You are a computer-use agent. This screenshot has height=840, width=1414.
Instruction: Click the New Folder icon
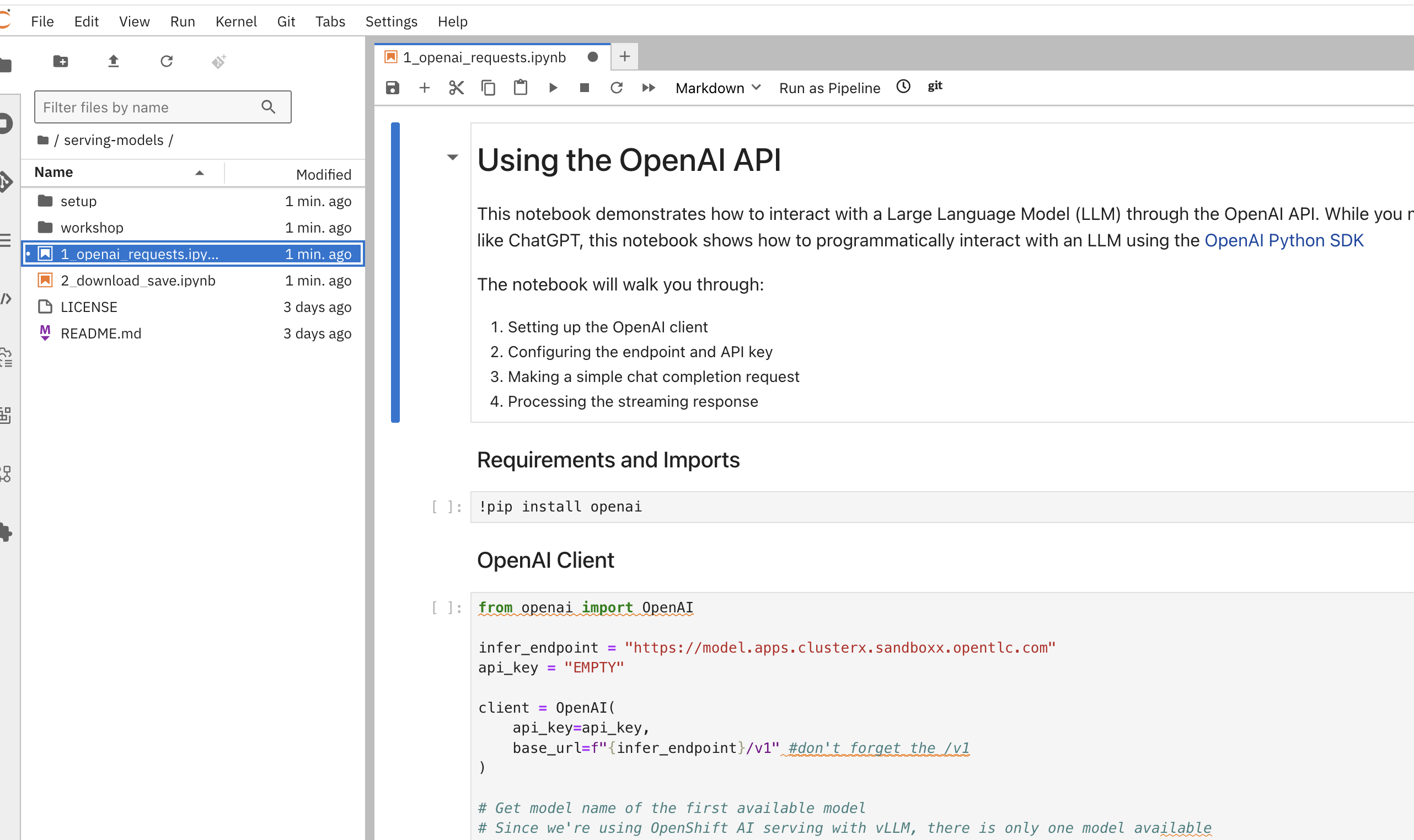[61, 61]
